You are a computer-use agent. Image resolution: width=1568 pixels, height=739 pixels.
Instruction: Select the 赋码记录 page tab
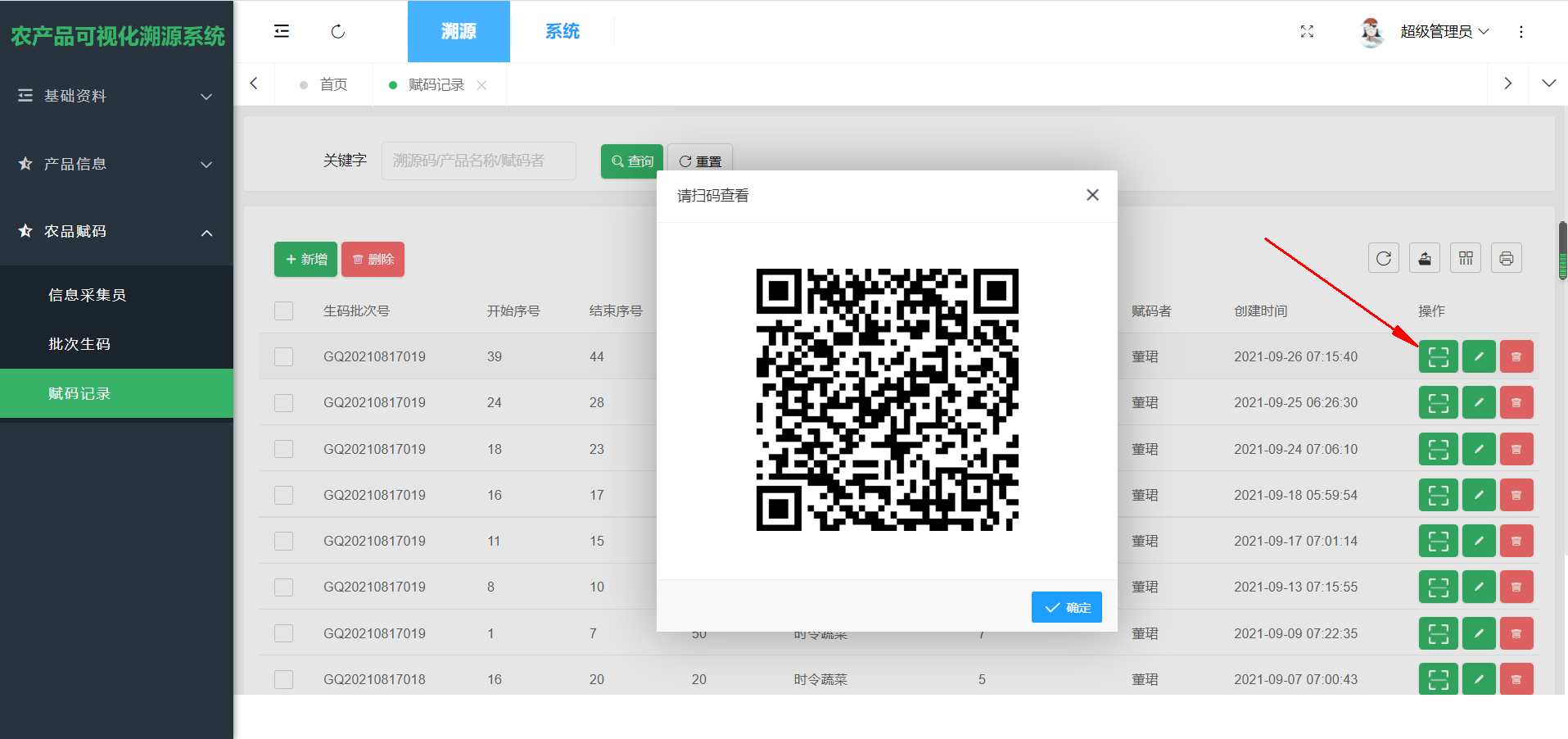pyautogui.click(x=436, y=84)
